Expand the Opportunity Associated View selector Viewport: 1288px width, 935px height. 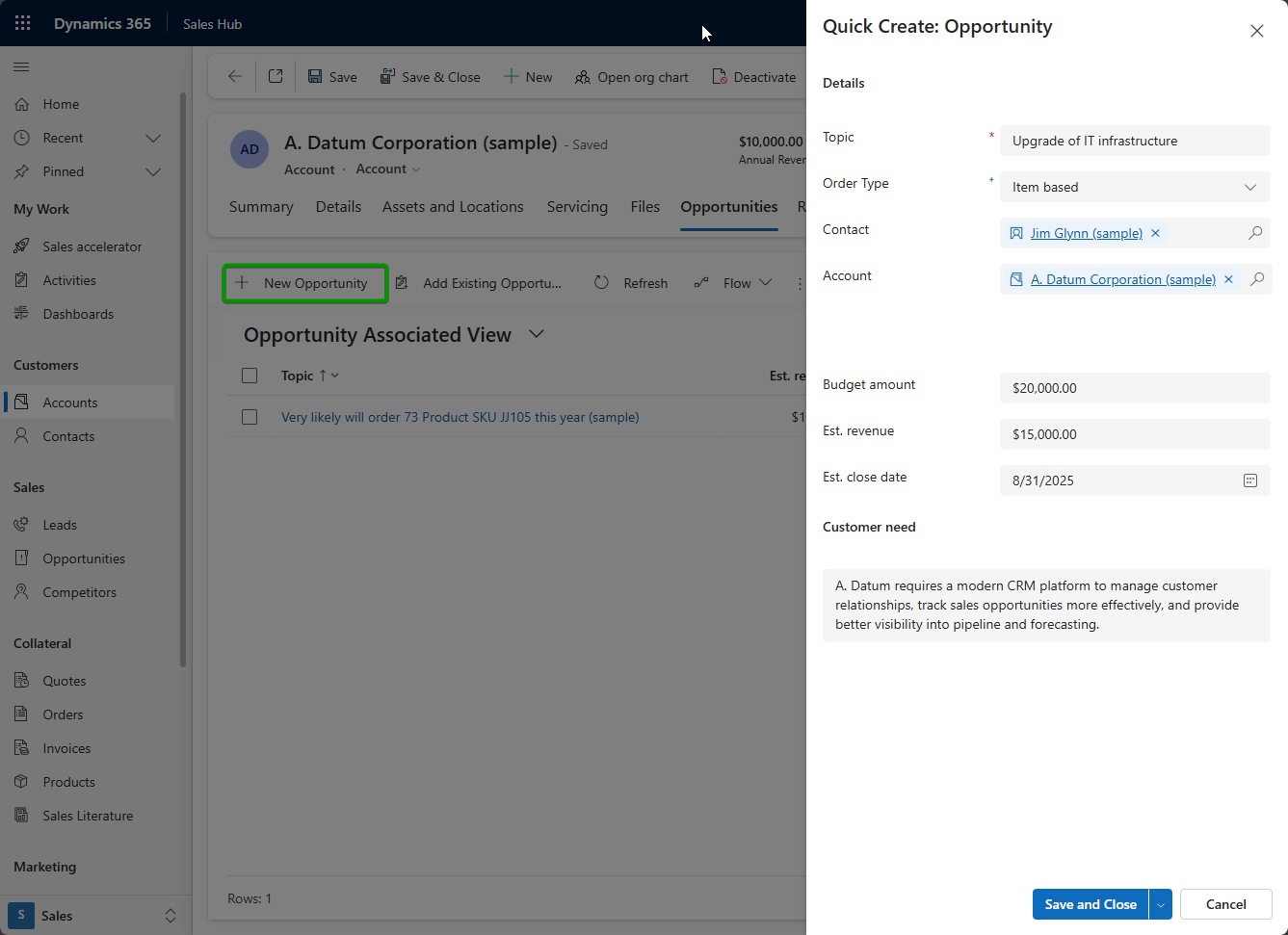coord(537,334)
